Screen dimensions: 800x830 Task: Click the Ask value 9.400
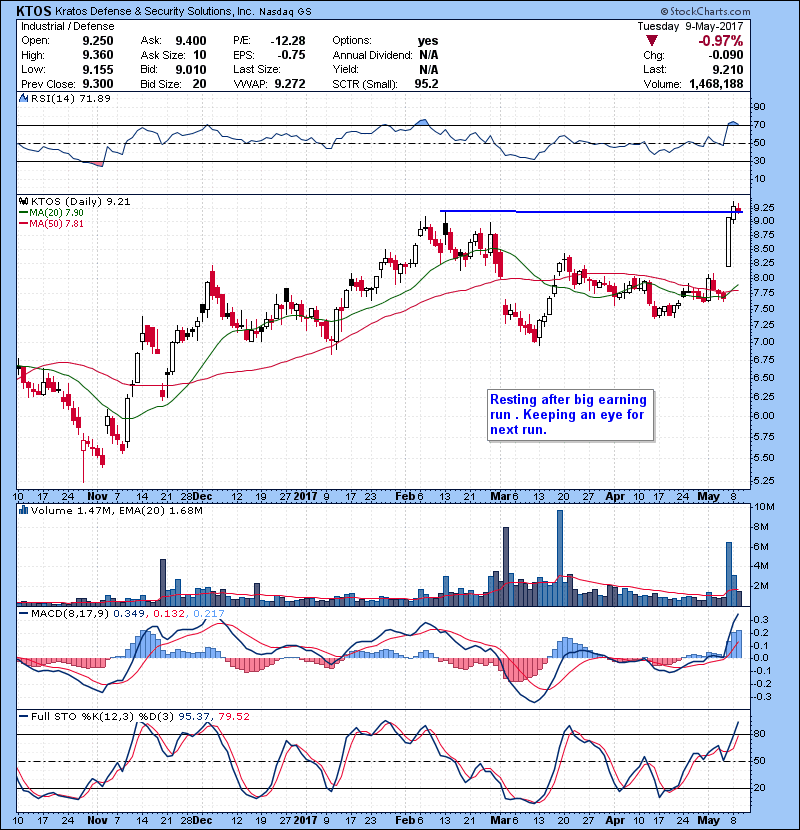coord(191,41)
